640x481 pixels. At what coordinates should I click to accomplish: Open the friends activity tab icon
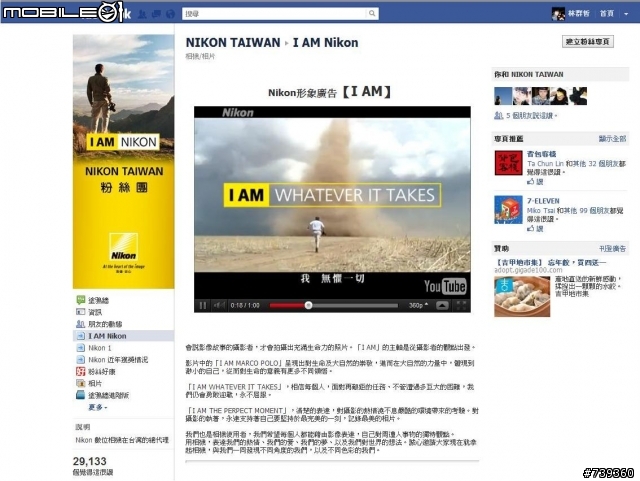coord(81,324)
